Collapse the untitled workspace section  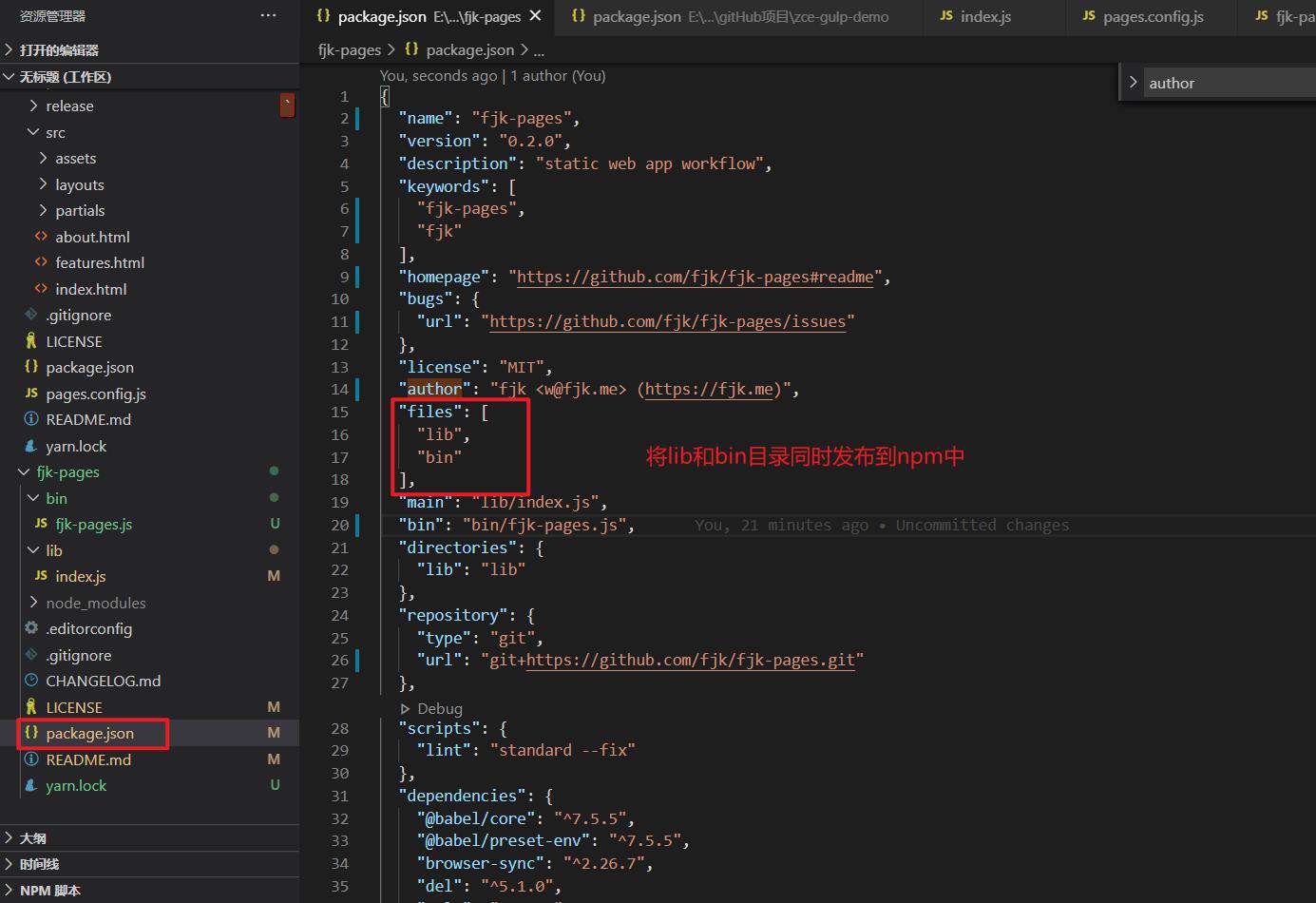coord(149,77)
